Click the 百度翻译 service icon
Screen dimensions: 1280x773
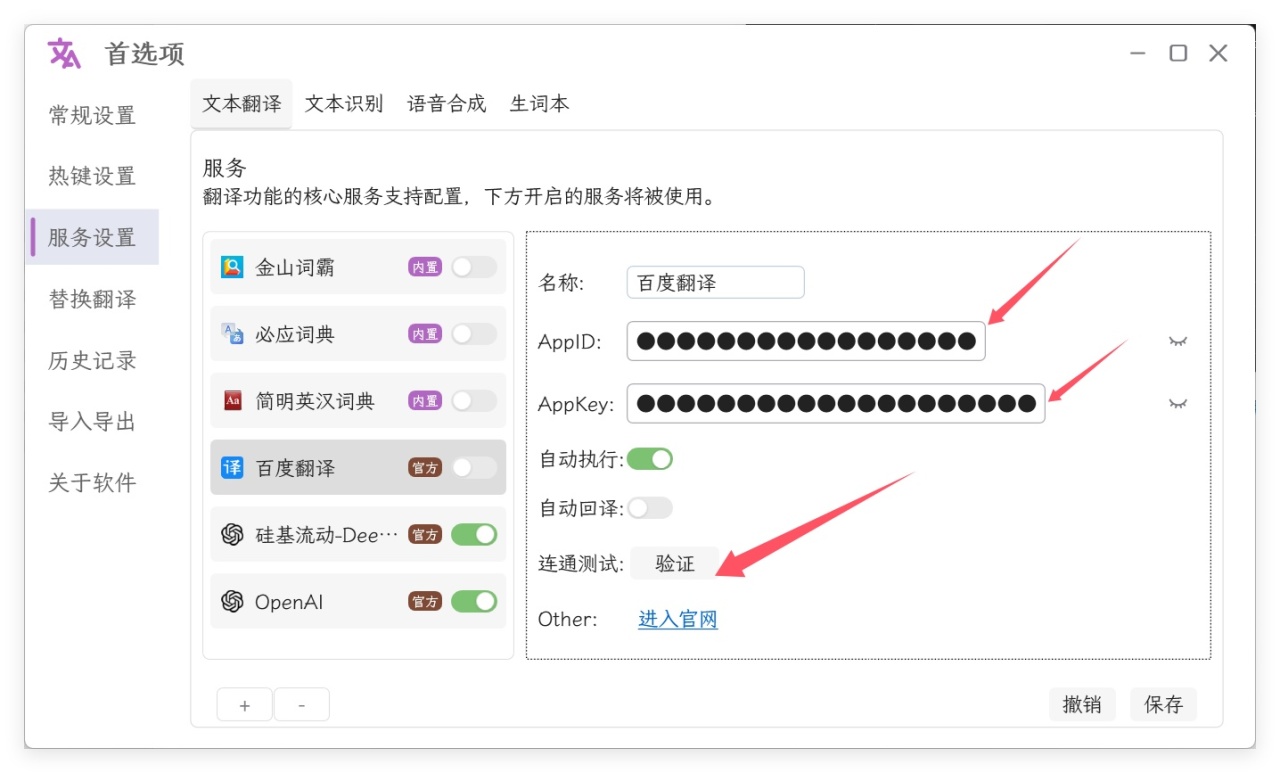click(x=232, y=468)
